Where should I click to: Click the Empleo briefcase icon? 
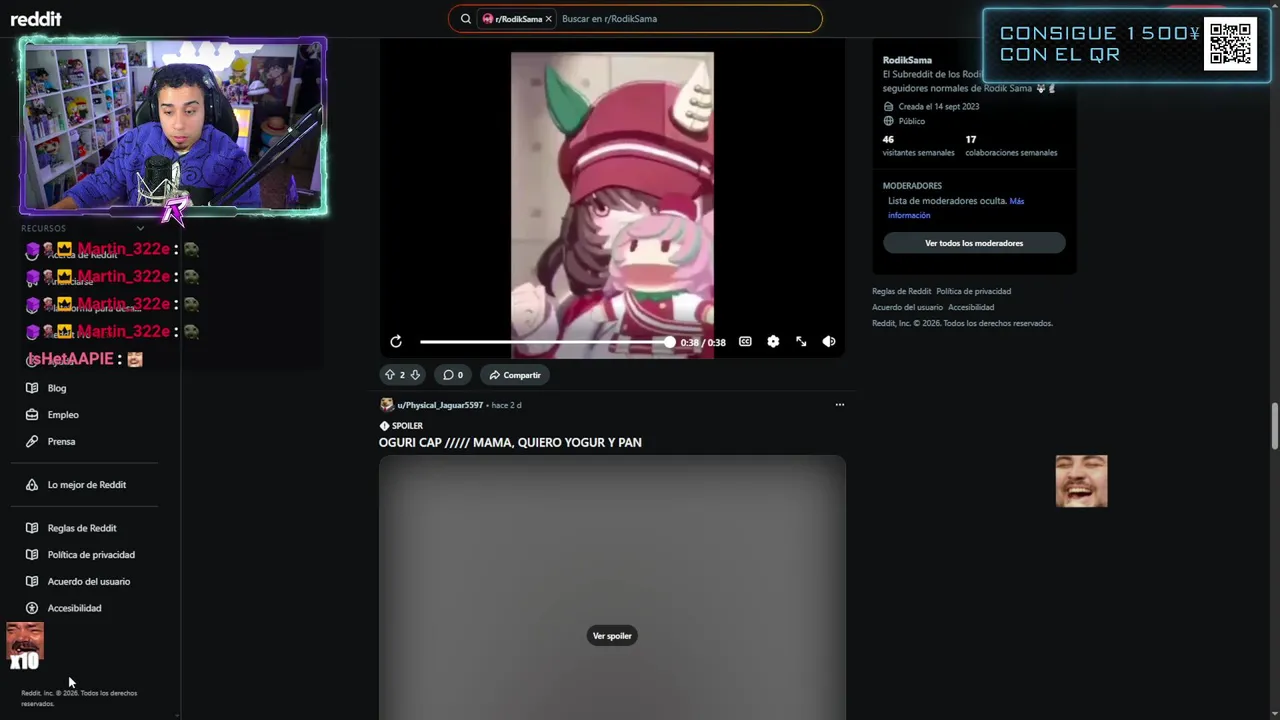32,415
